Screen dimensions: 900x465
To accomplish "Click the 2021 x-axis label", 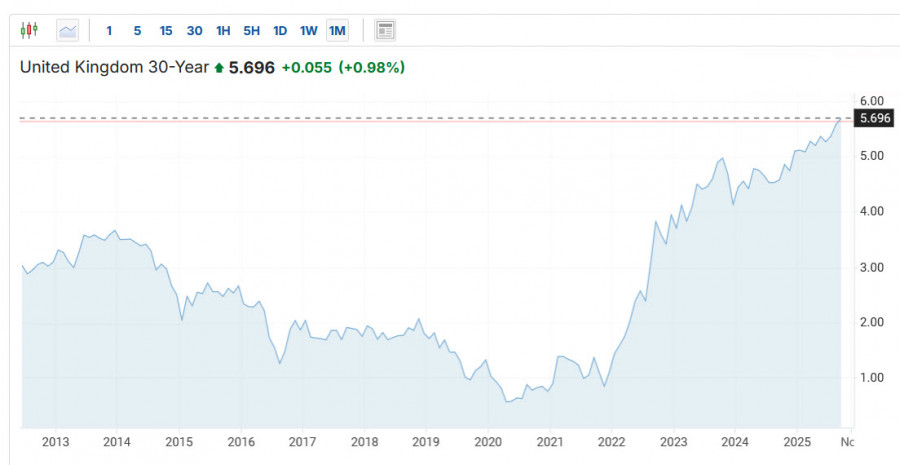I will [x=550, y=442].
